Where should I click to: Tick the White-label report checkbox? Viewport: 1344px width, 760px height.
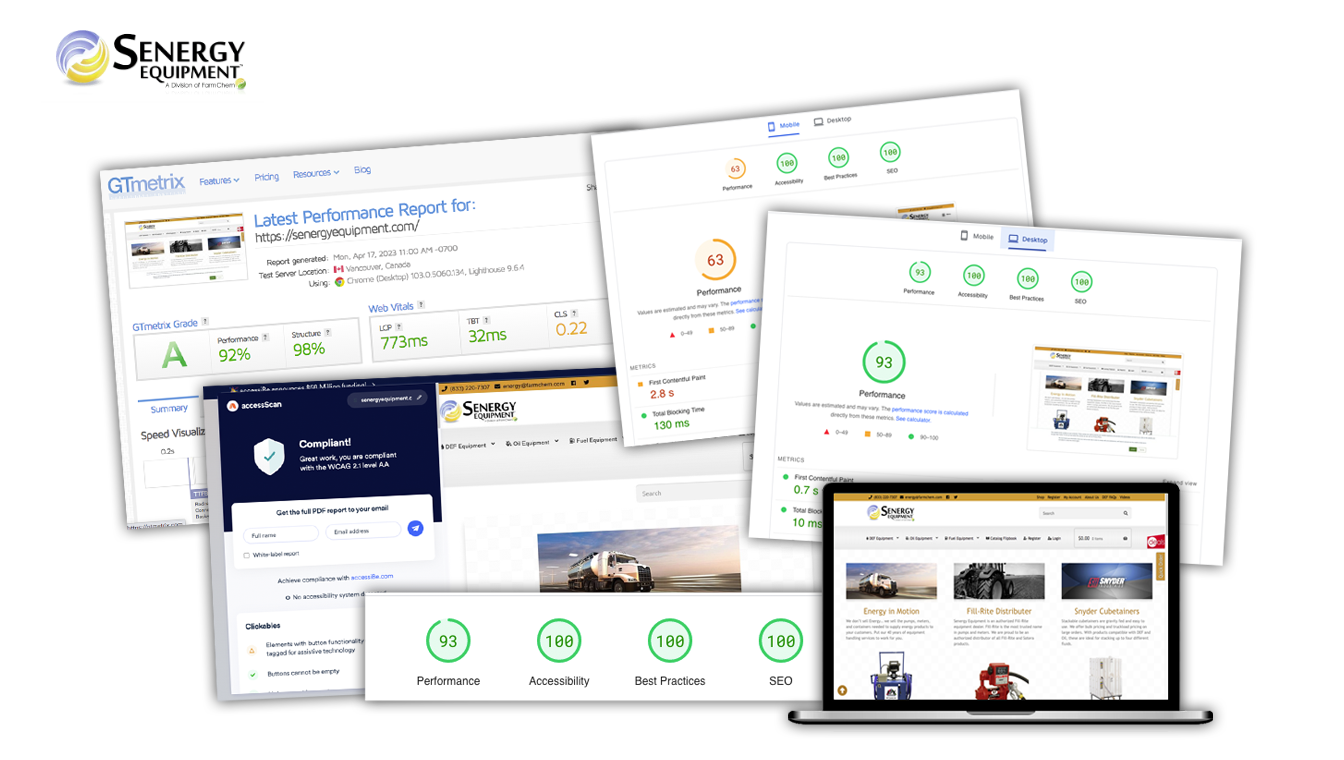click(246, 554)
